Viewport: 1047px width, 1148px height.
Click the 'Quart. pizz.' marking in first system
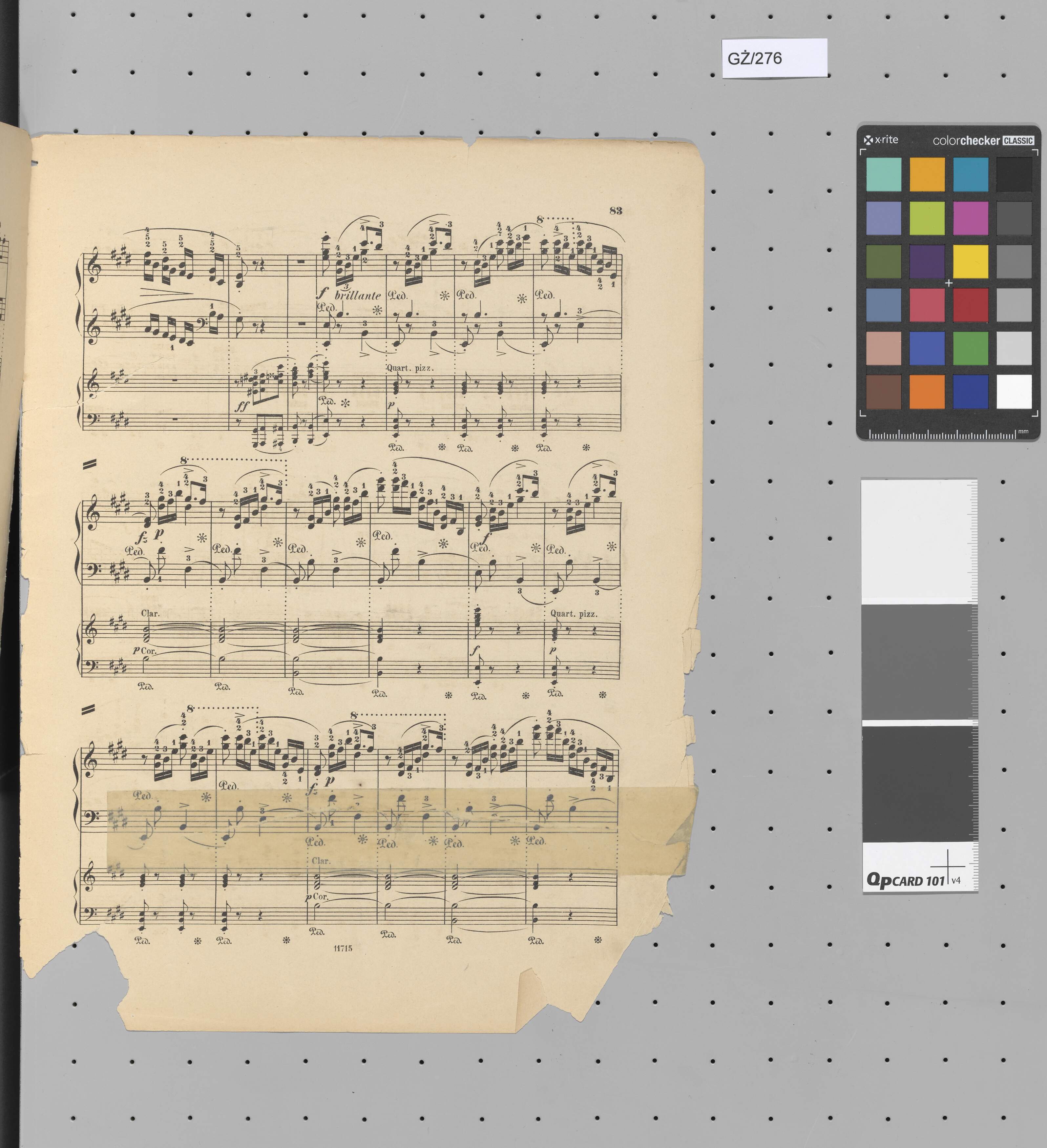(410, 368)
